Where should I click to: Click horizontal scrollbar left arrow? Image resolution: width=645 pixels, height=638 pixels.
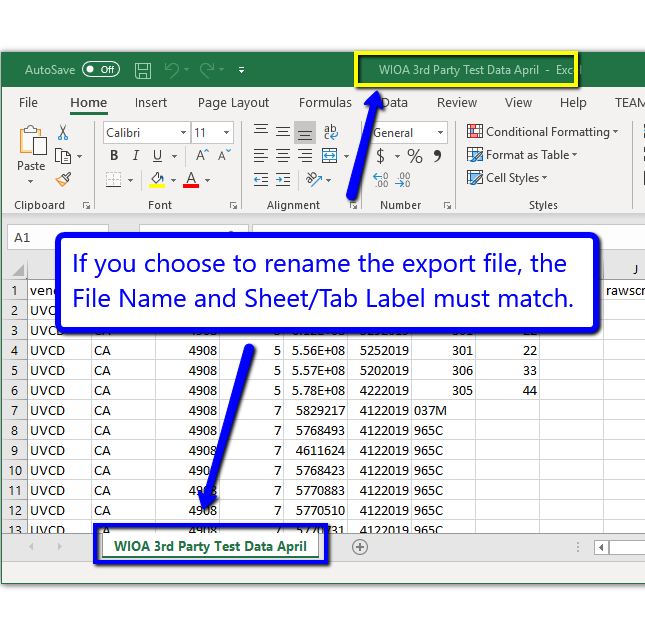point(601,548)
